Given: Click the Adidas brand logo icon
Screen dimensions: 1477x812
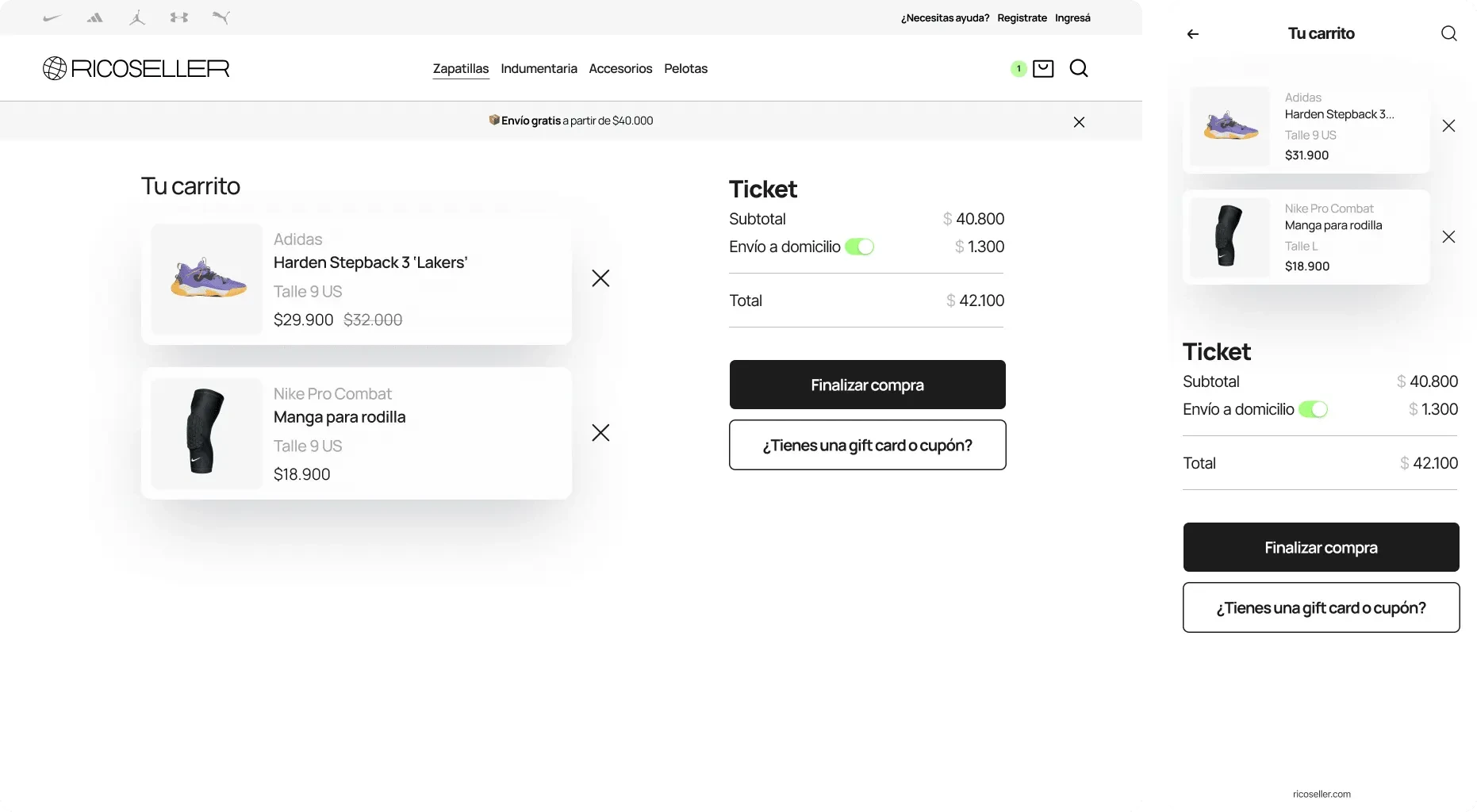Looking at the screenshot, I should pos(95,17).
